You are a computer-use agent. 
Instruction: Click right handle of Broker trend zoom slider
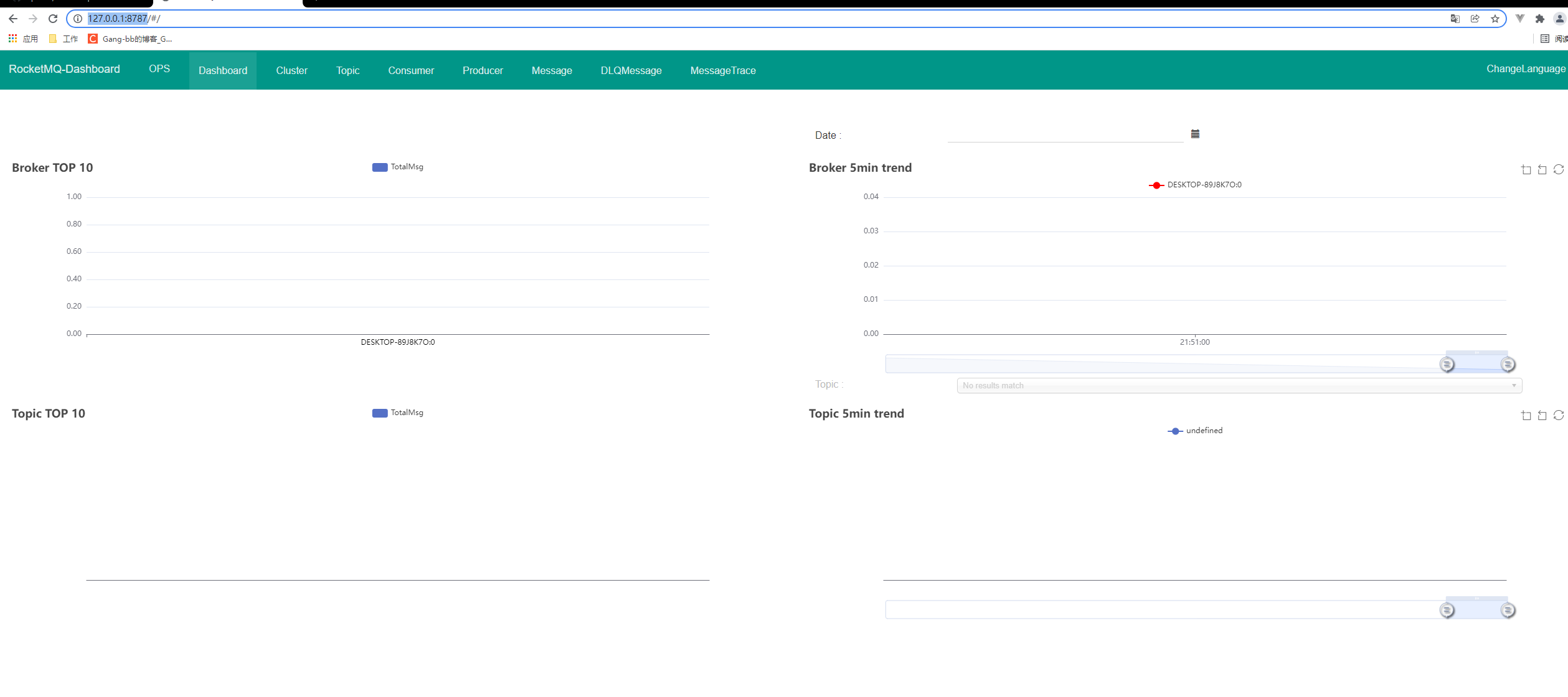(x=1508, y=365)
